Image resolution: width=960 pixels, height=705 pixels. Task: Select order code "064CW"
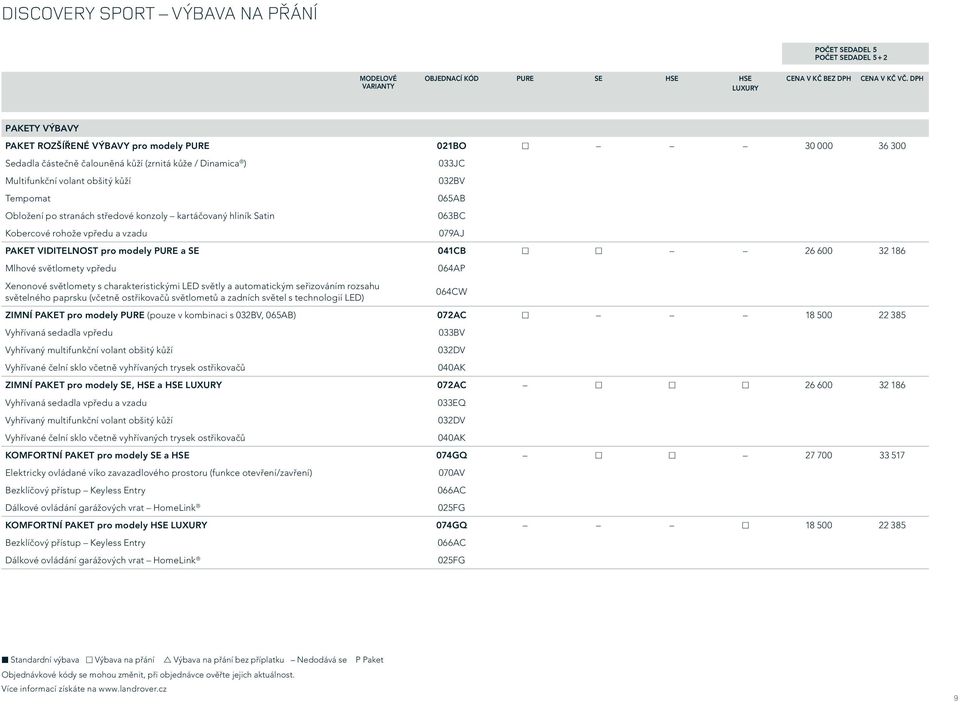click(451, 292)
